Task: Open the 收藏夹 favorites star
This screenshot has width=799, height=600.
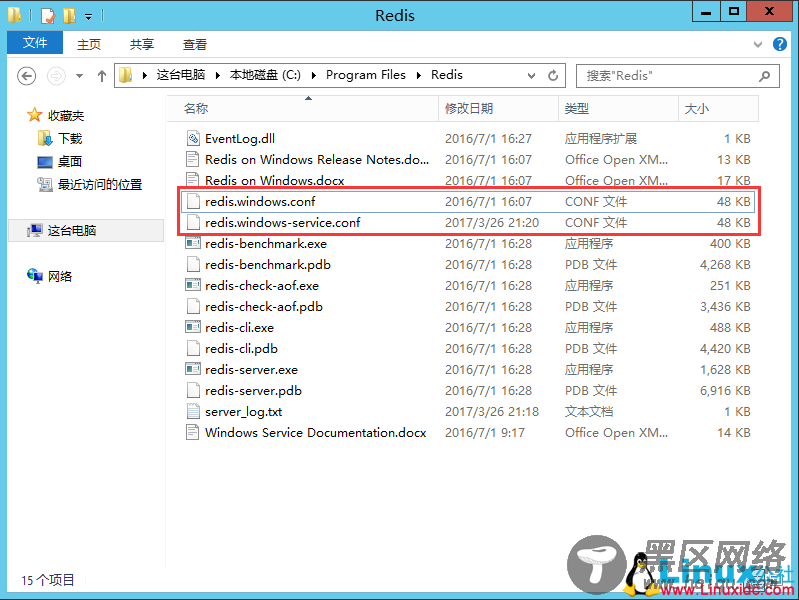Action: (x=34, y=115)
